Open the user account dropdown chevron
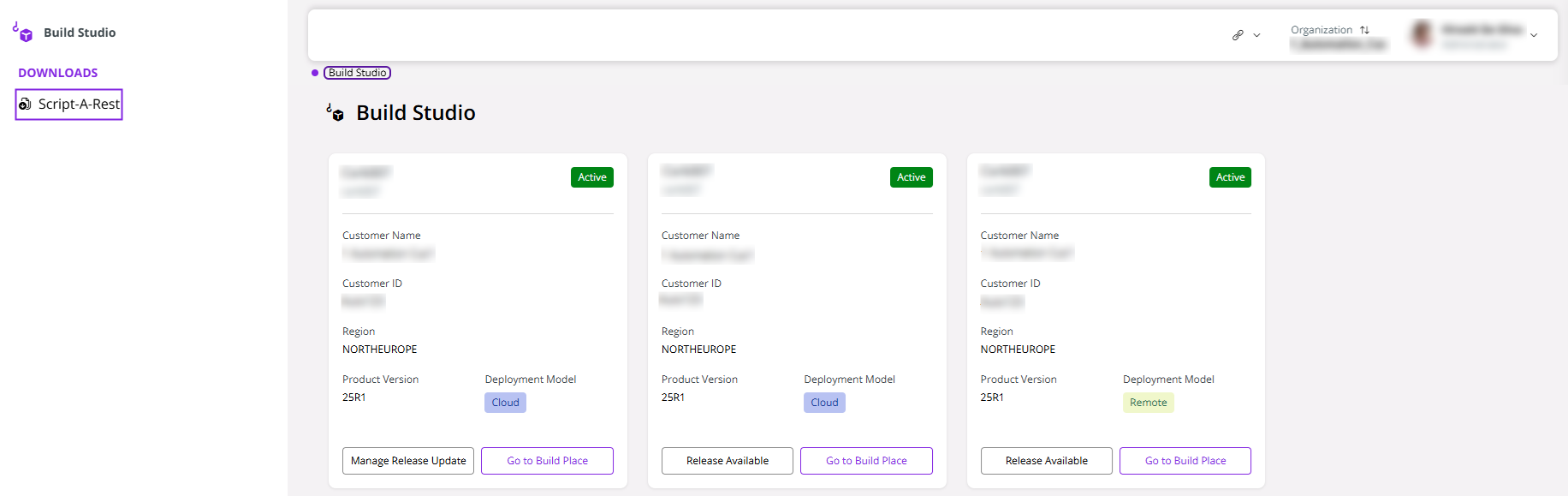The width and height of the screenshot is (1568, 496). click(1534, 35)
